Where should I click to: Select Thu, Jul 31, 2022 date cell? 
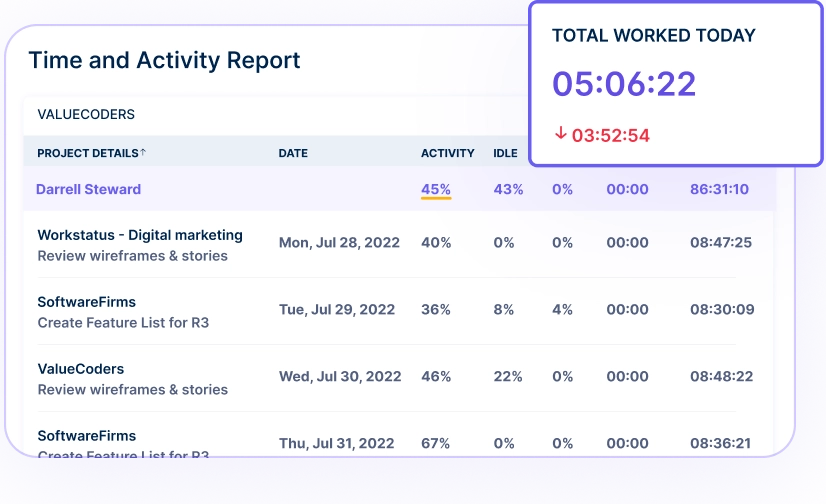337,443
